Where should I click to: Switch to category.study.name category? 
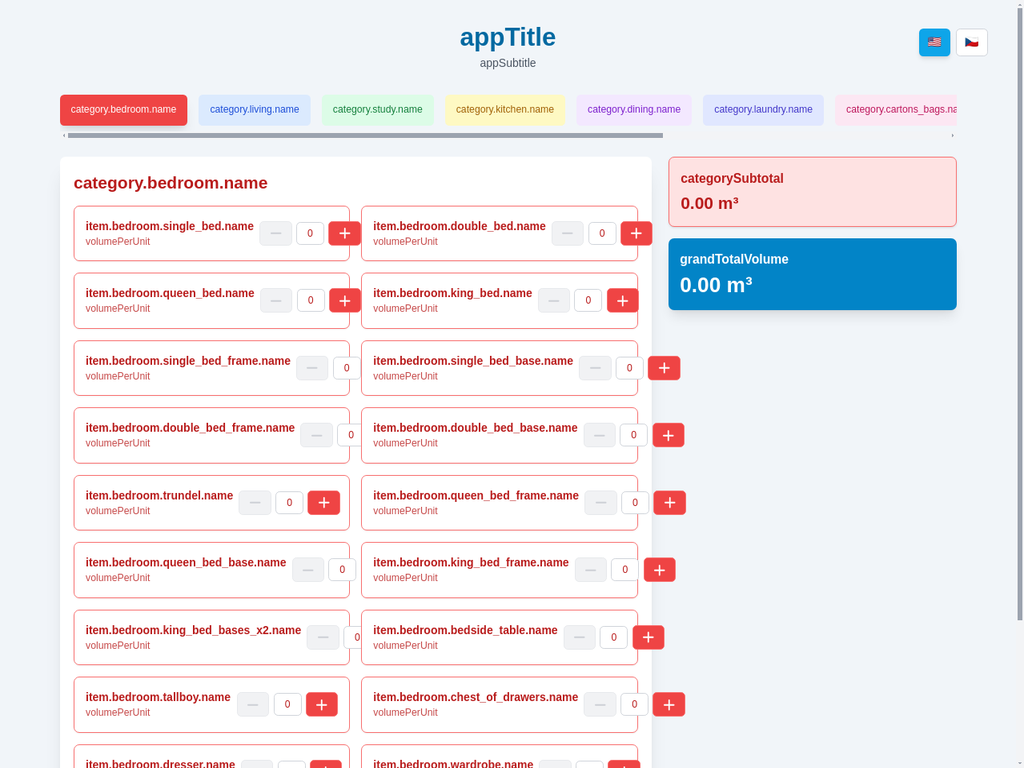click(x=377, y=110)
